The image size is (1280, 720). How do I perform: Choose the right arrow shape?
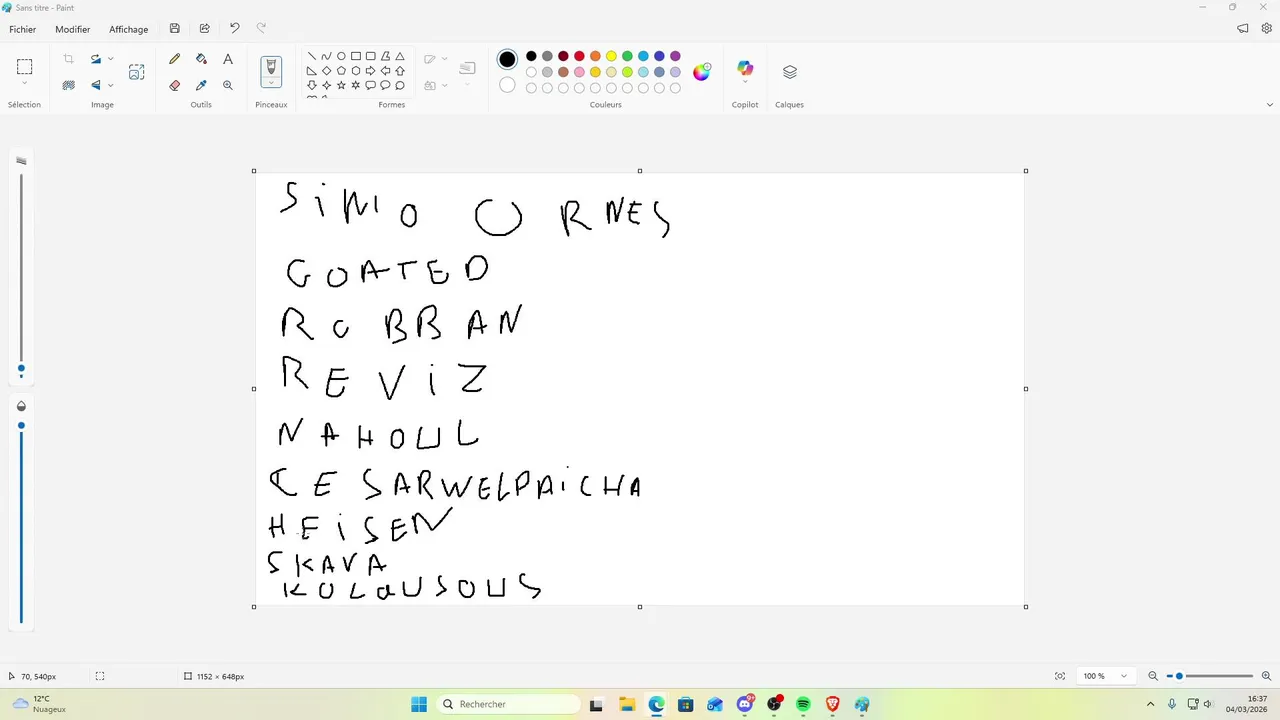coord(370,71)
